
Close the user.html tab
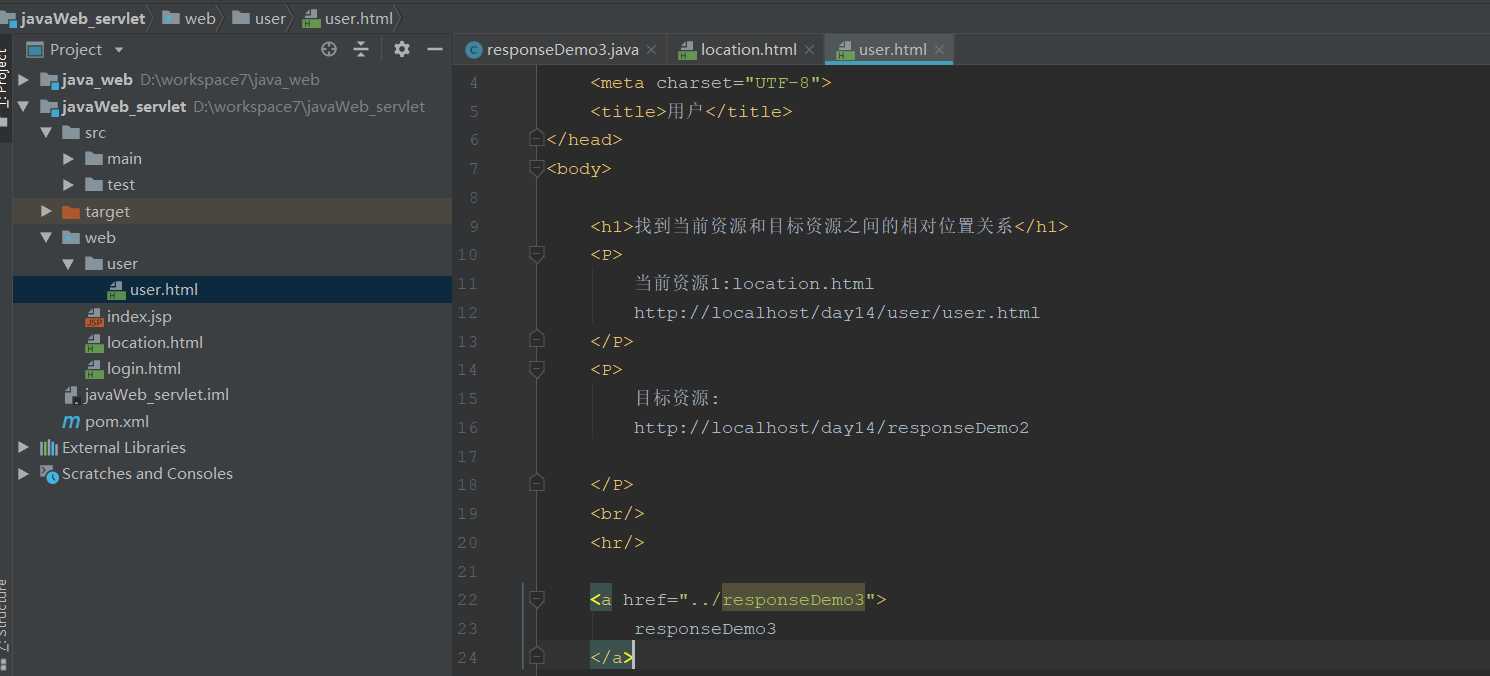coord(939,50)
